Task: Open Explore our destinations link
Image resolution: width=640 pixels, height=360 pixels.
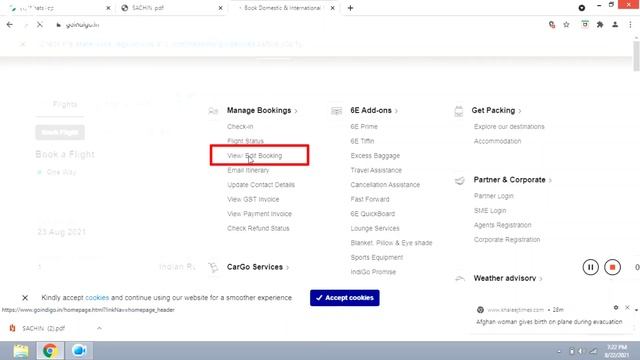Action: [x=509, y=127]
